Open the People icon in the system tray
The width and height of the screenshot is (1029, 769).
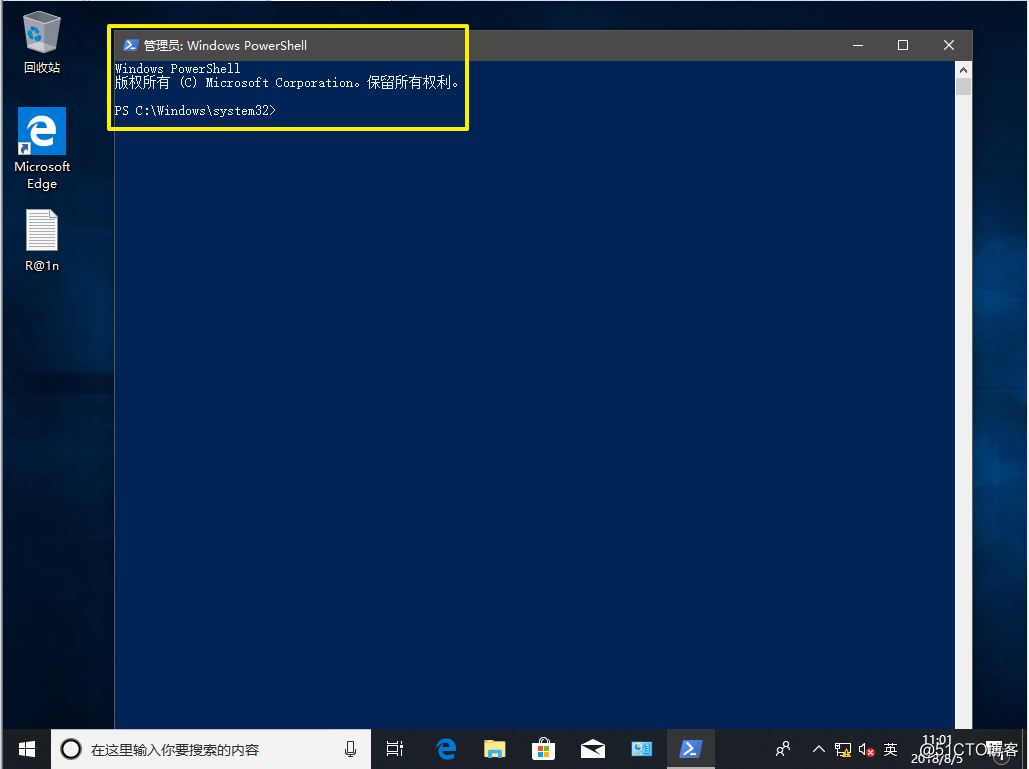(782, 749)
